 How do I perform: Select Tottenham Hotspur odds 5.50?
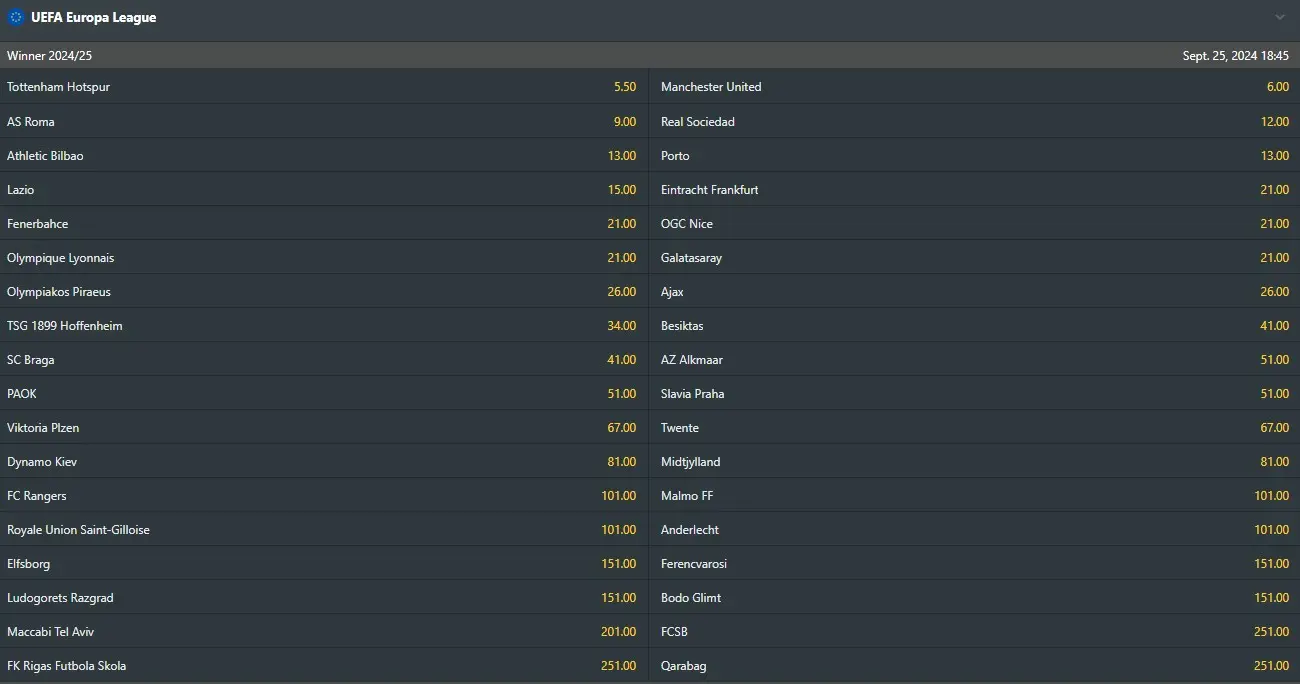point(624,87)
